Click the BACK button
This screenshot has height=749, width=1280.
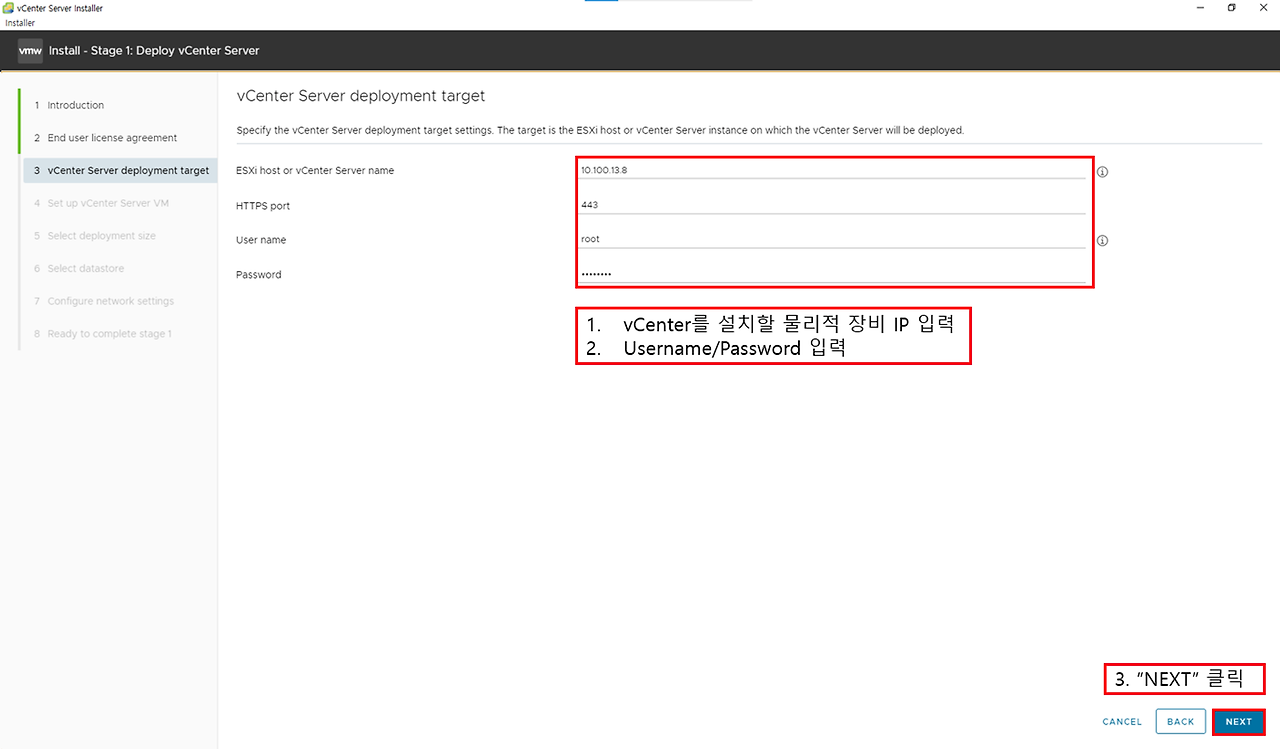[1180, 722]
